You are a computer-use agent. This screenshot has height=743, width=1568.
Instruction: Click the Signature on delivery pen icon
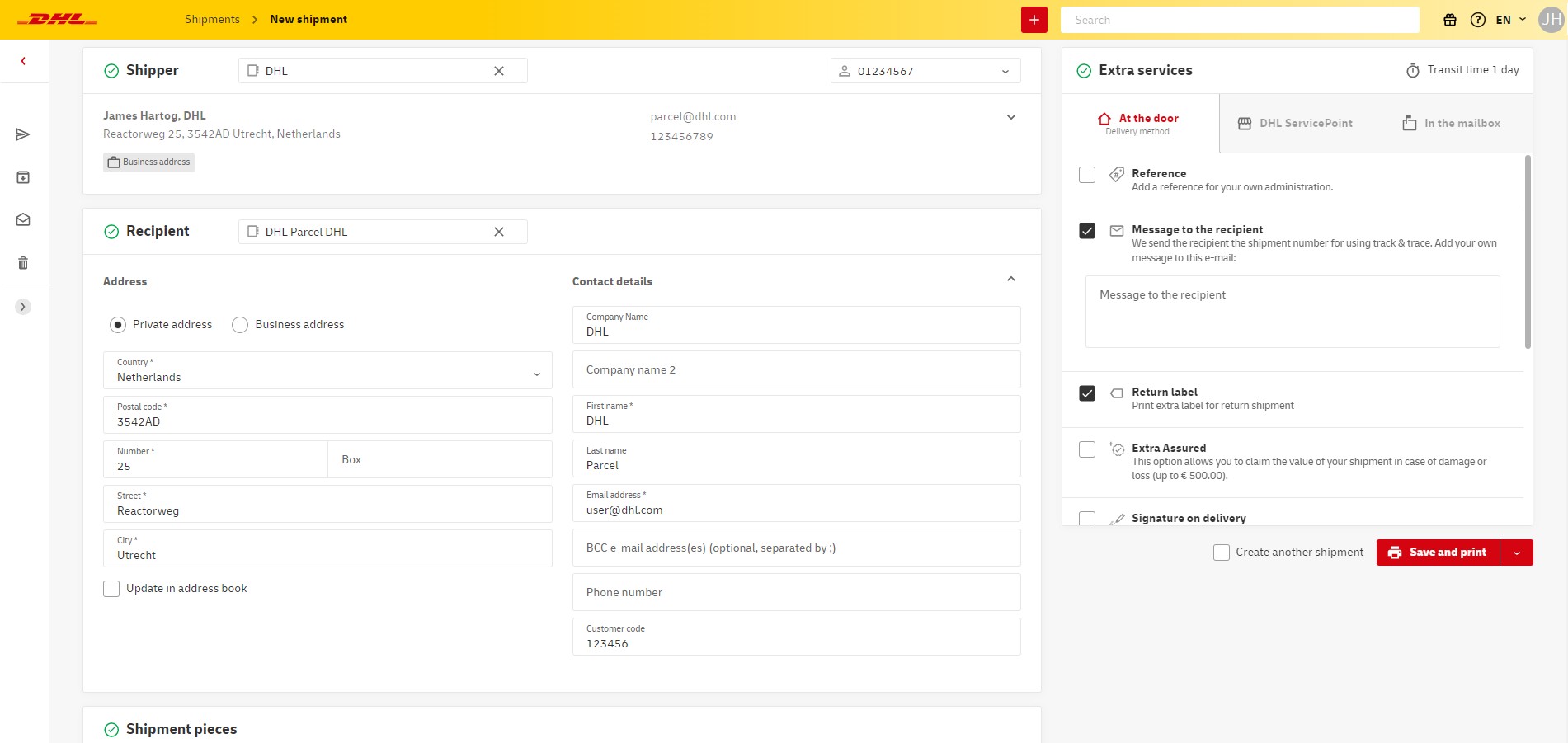click(1117, 519)
